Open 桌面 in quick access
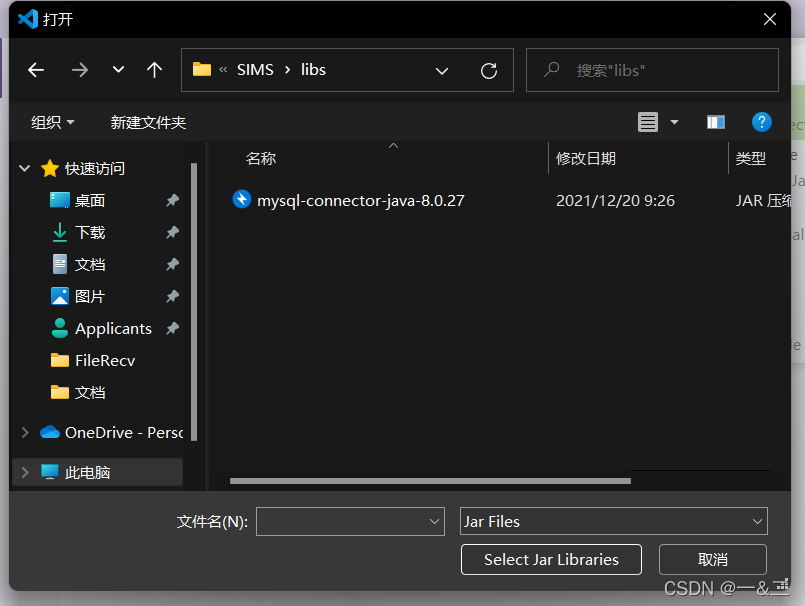 (90, 200)
